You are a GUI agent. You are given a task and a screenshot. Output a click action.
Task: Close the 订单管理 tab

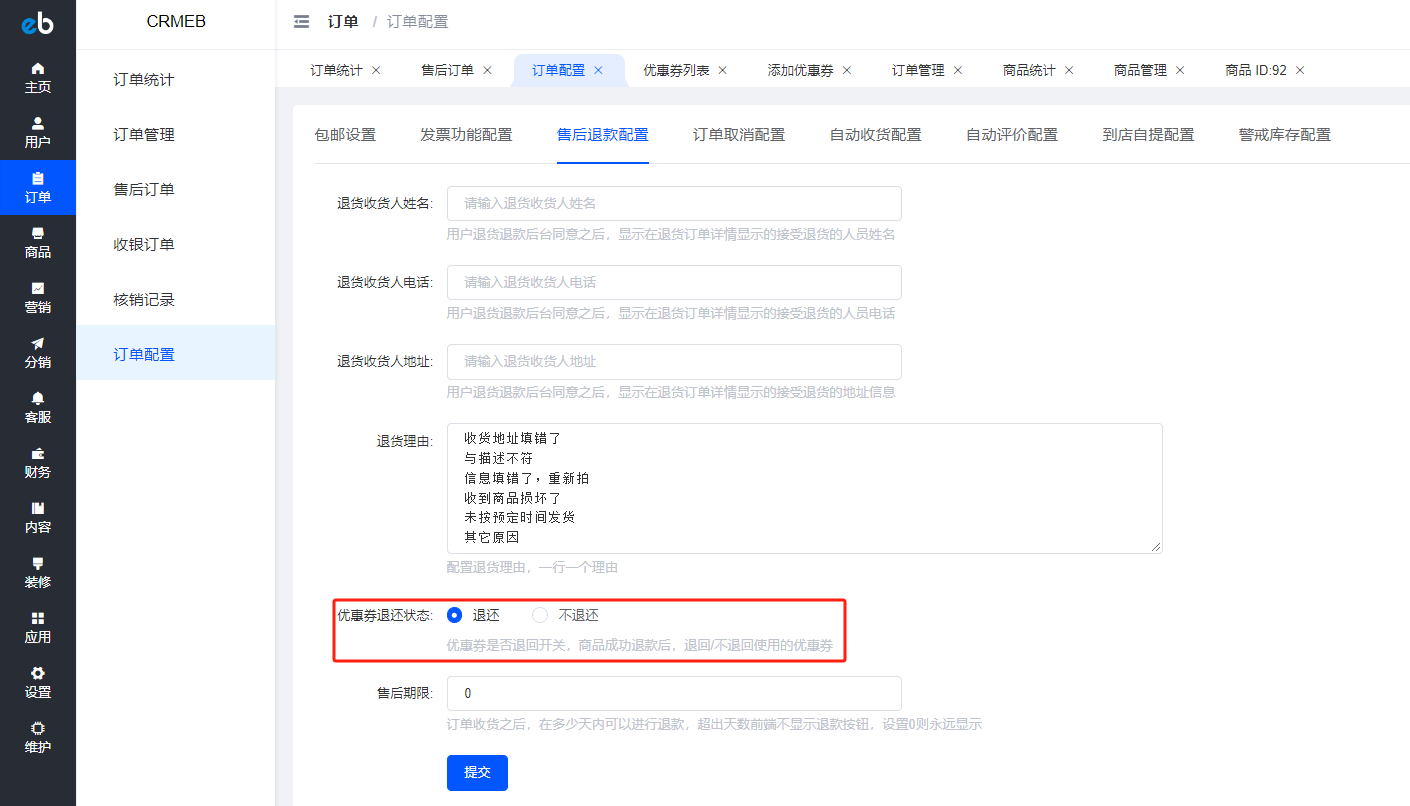click(957, 70)
